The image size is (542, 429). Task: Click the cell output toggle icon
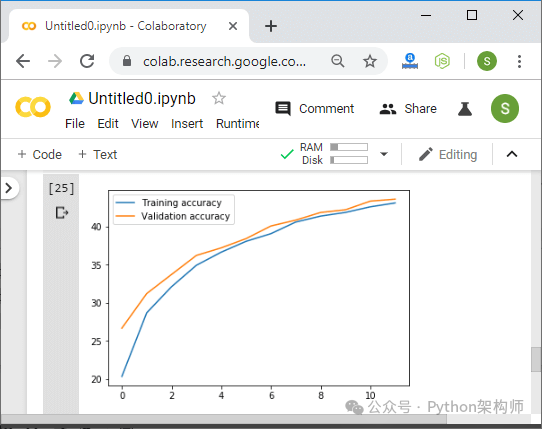point(62,213)
